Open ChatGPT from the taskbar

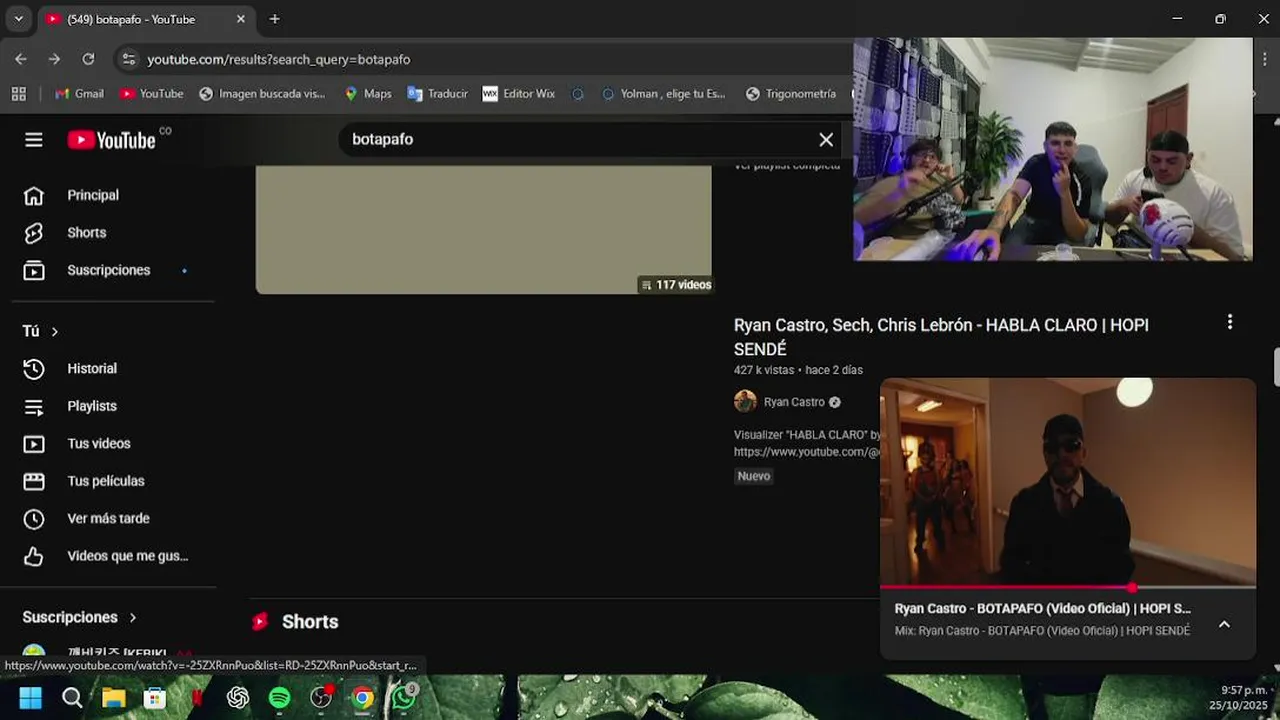238,698
